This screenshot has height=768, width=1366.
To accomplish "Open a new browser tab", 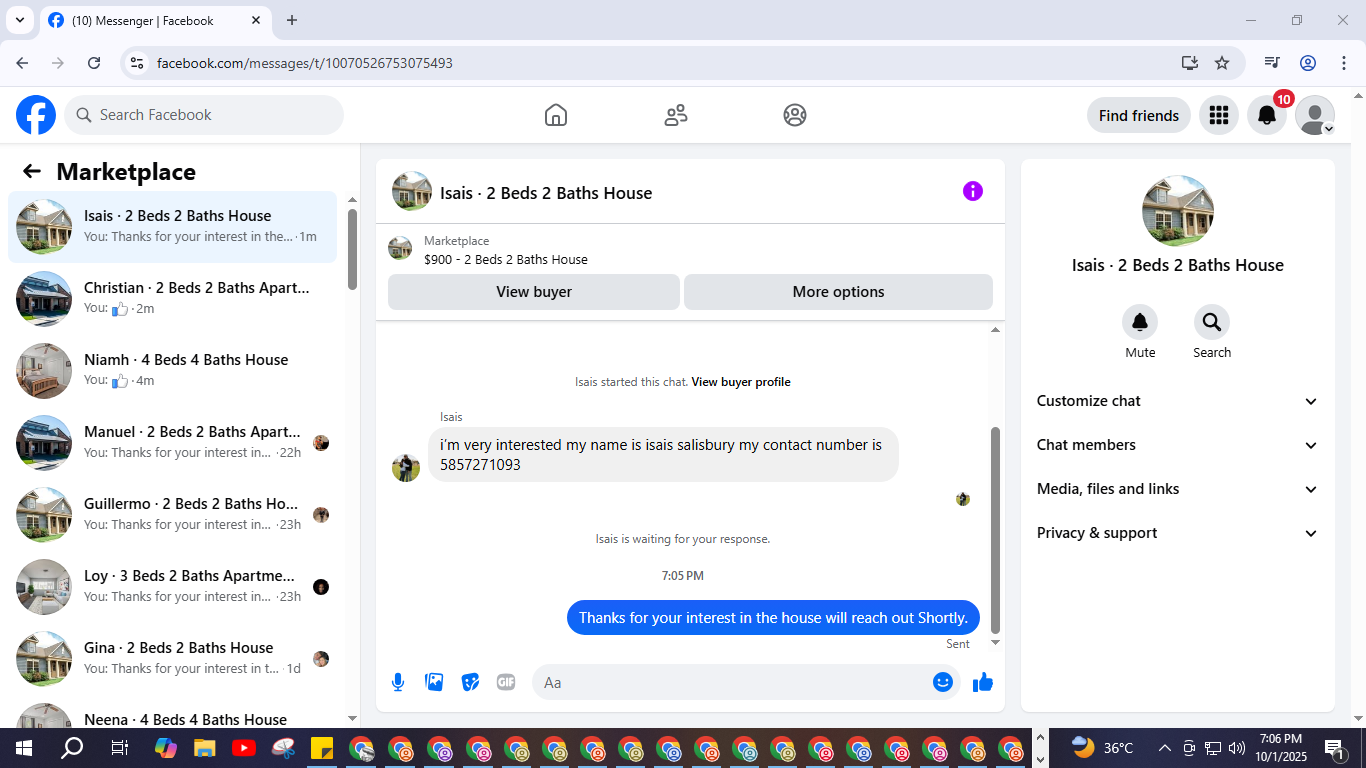I will [x=292, y=20].
